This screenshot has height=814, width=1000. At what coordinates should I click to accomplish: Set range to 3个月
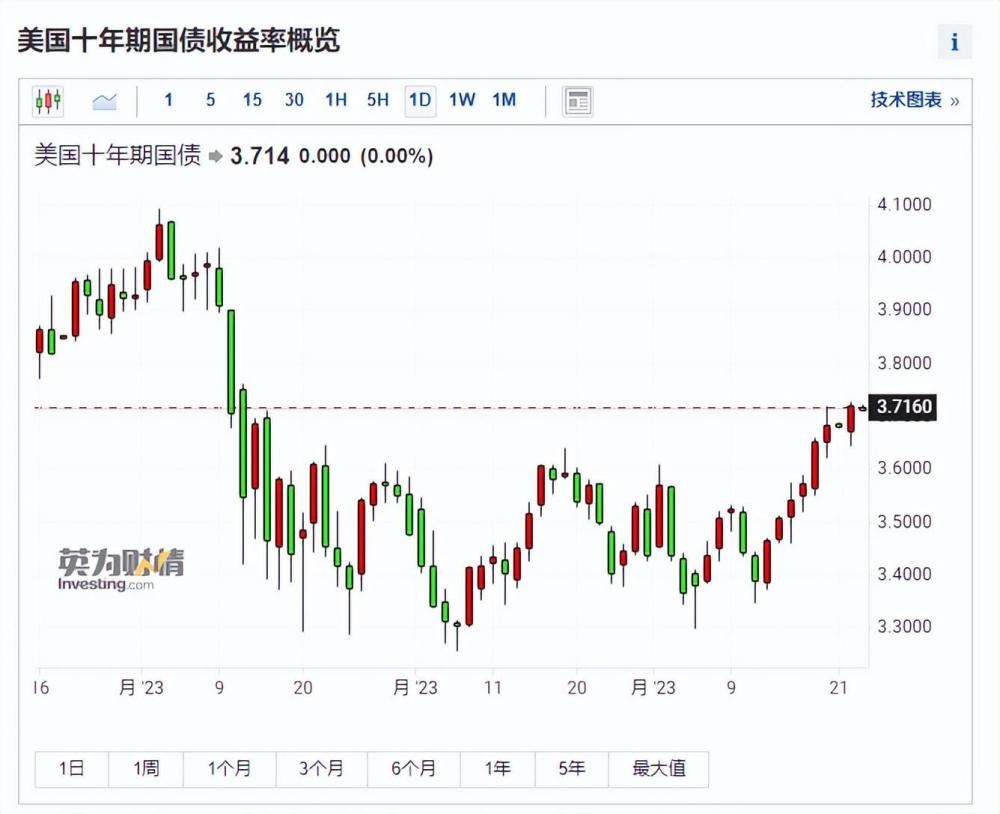[x=321, y=769]
